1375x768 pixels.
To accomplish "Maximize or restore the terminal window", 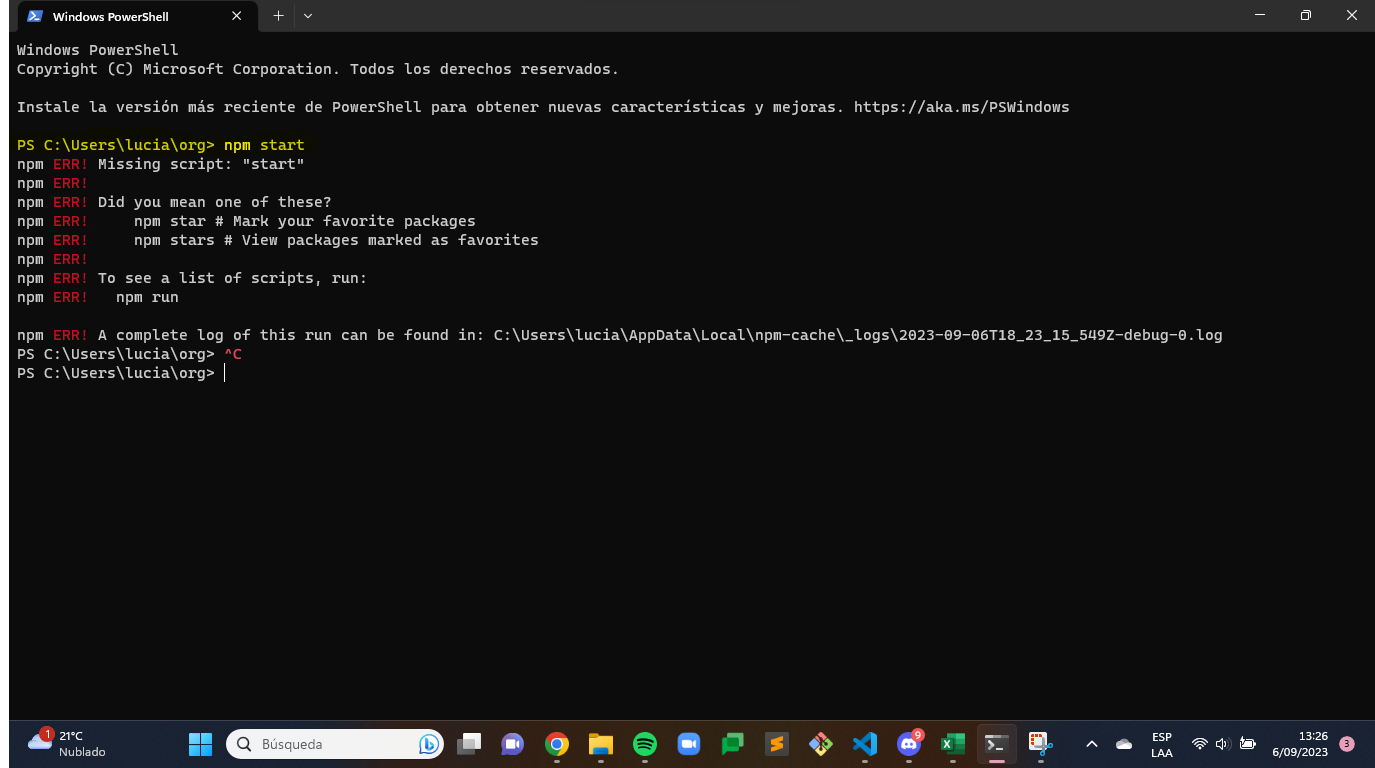I will click(x=1305, y=15).
